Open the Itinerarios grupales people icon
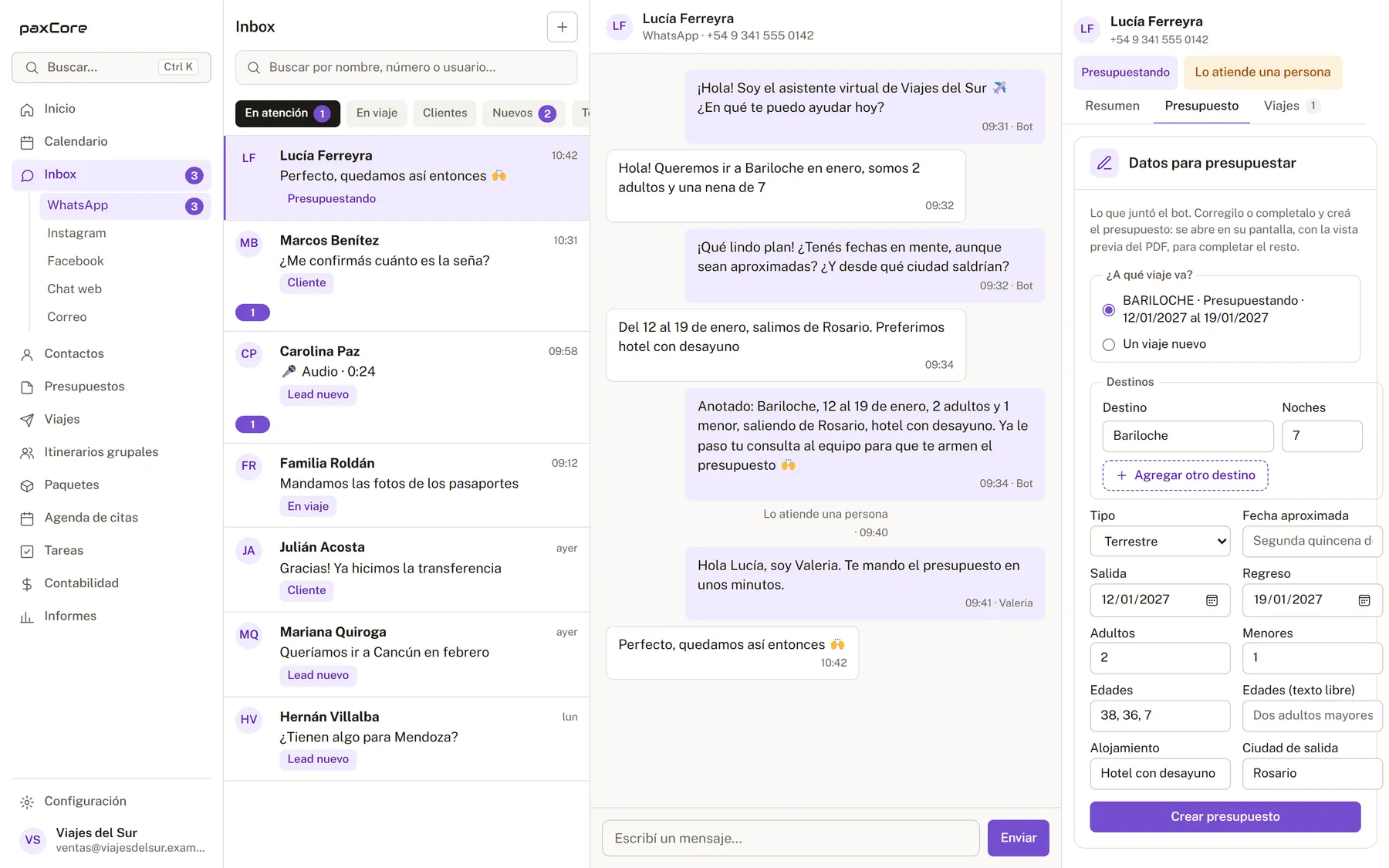The image size is (1389, 868). click(27, 453)
